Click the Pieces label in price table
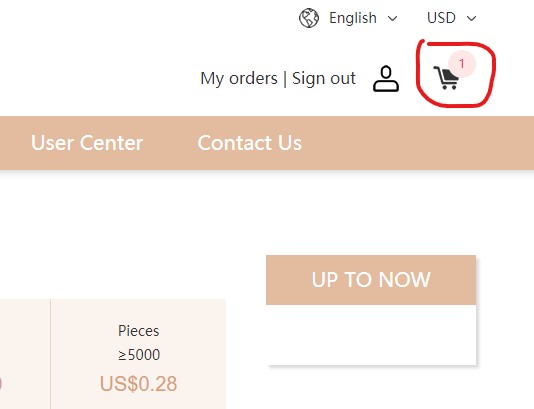The width and height of the screenshot is (534, 409). click(139, 331)
